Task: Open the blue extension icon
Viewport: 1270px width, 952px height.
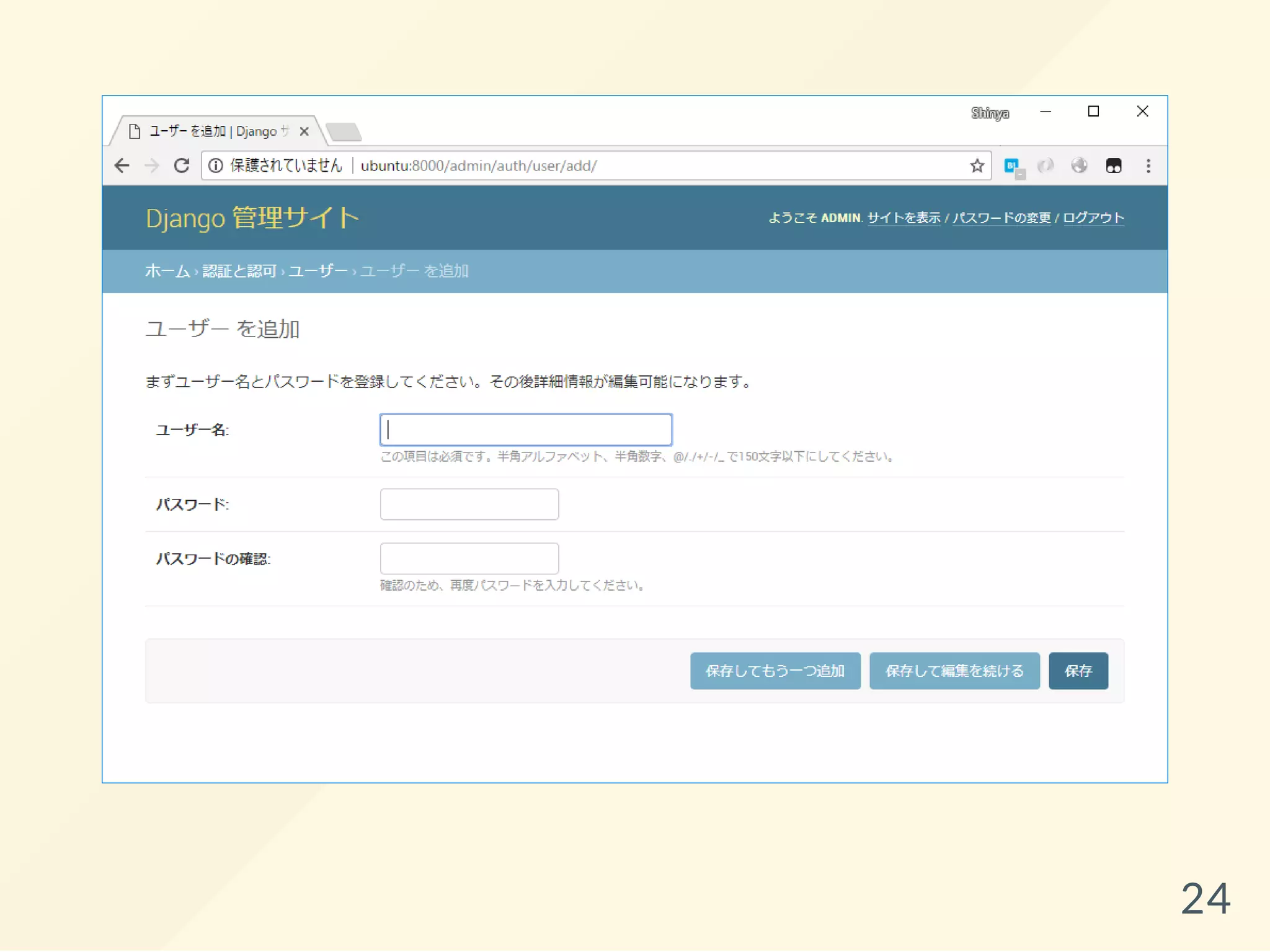Action: 1012,166
